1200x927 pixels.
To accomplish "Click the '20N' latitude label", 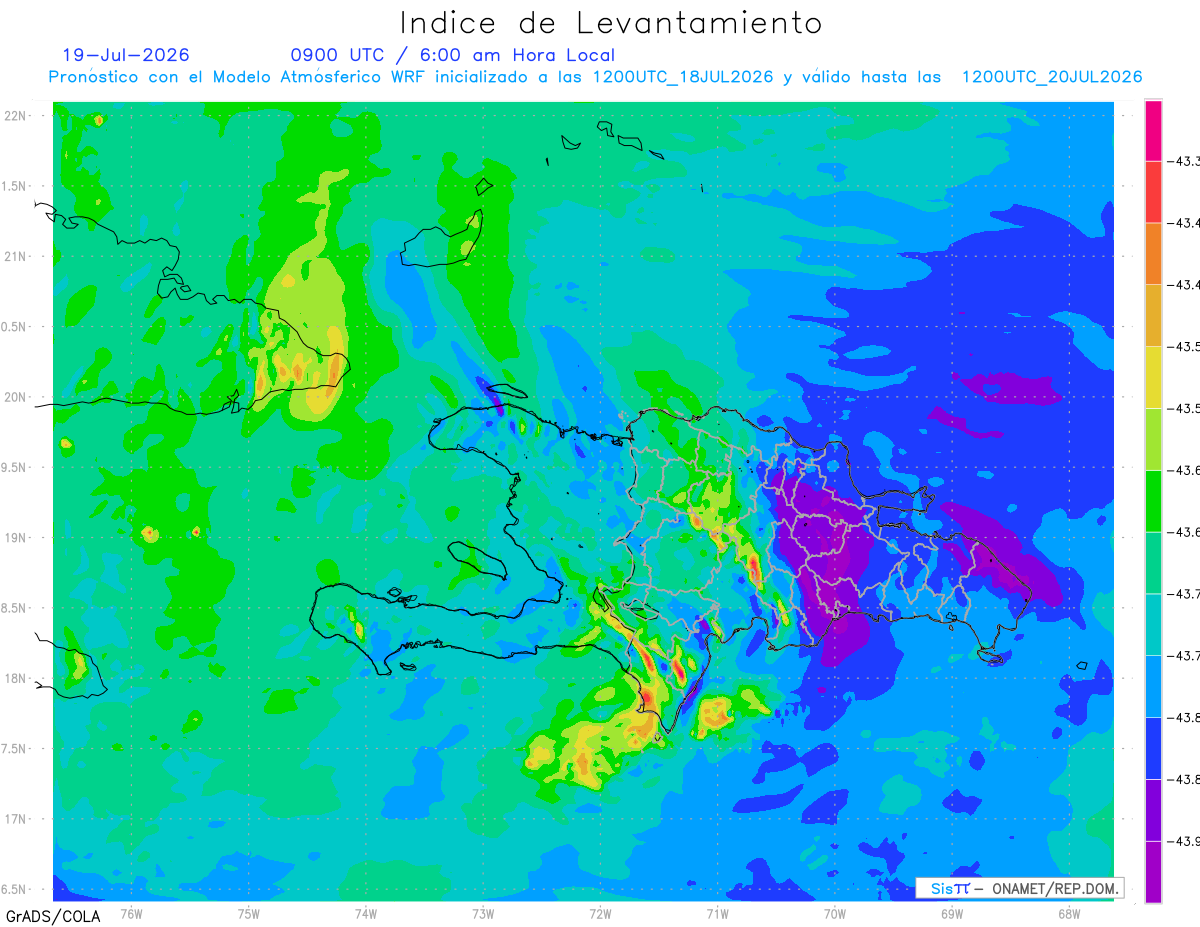I will coord(16,397).
